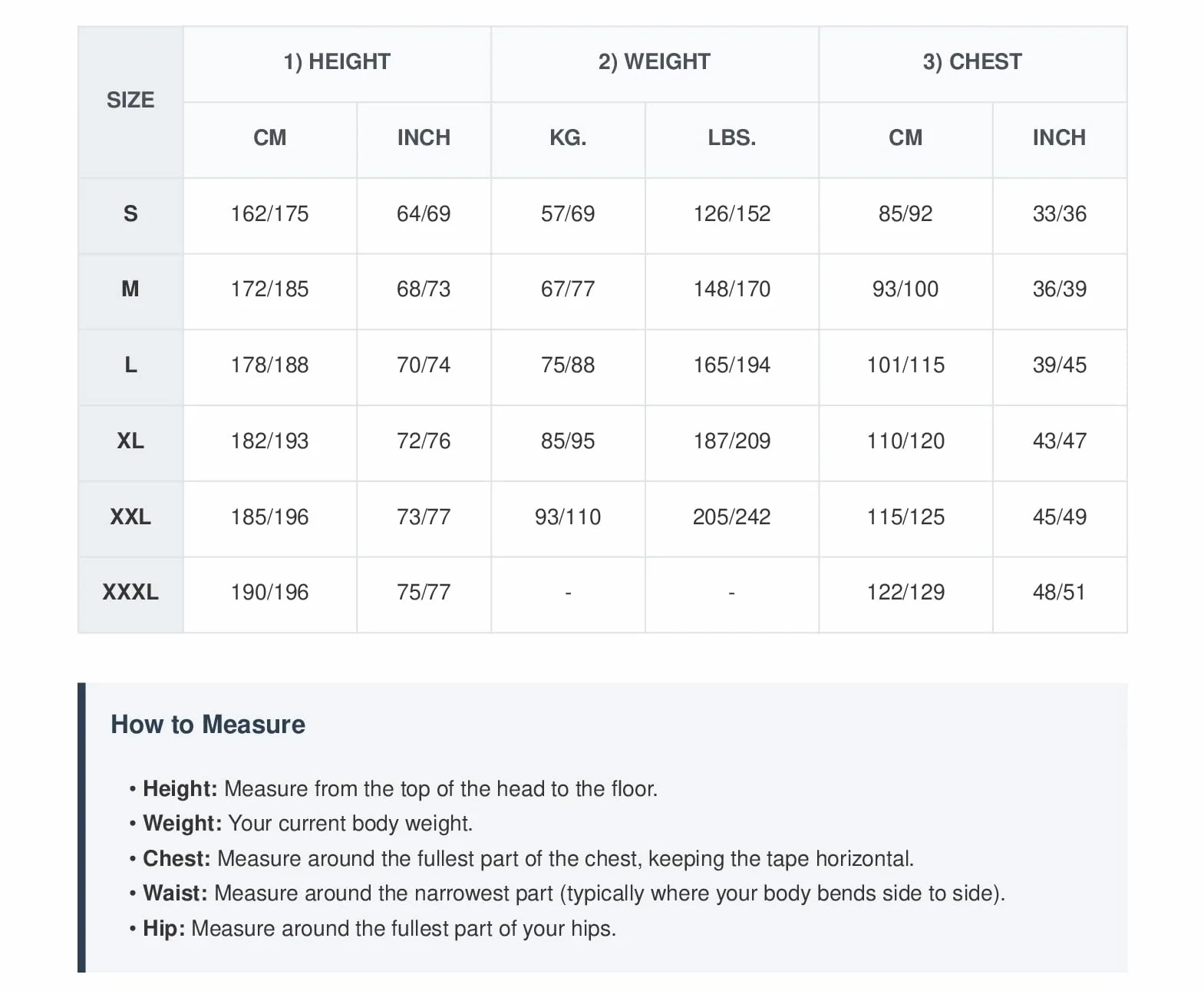The height and width of the screenshot is (991, 1204).
Task: Click the Waist measurement instruction line
Action: click(x=567, y=894)
